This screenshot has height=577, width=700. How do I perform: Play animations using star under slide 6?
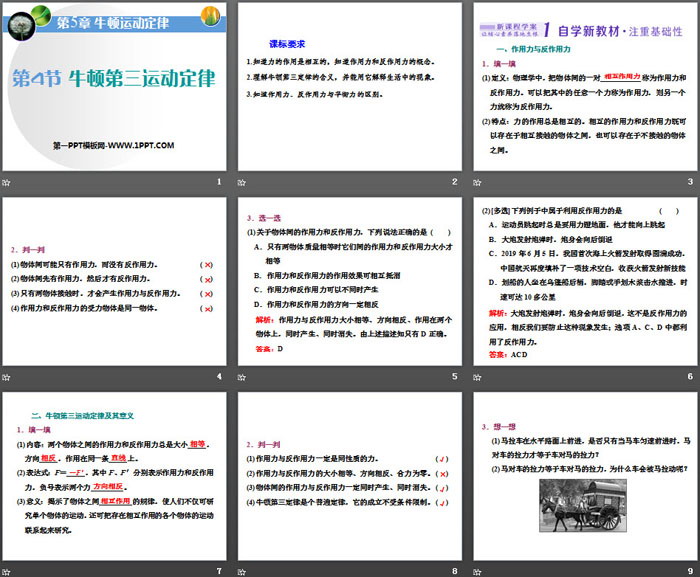pos(475,376)
